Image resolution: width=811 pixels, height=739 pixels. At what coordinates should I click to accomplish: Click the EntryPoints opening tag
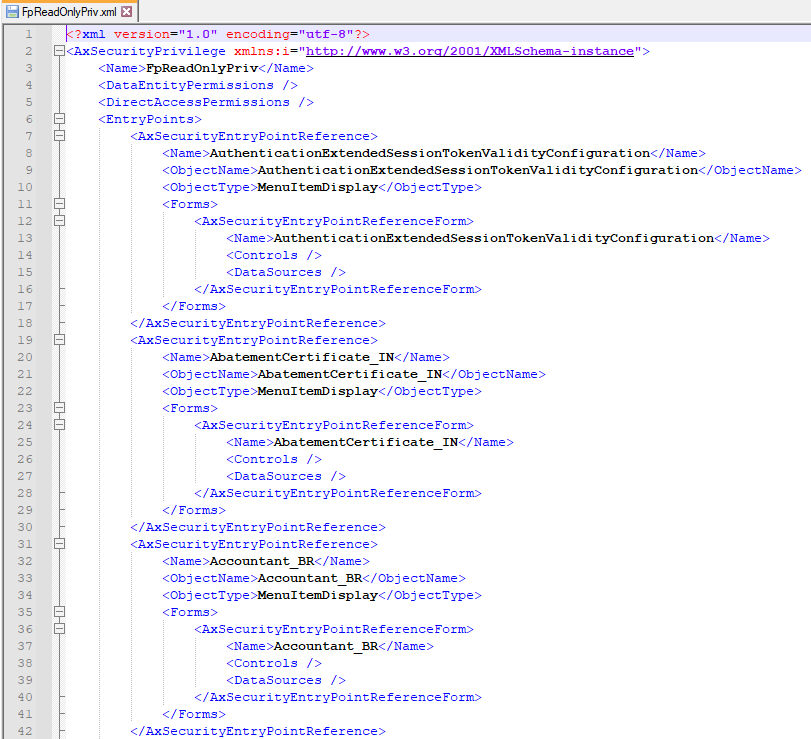coord(150,119)
